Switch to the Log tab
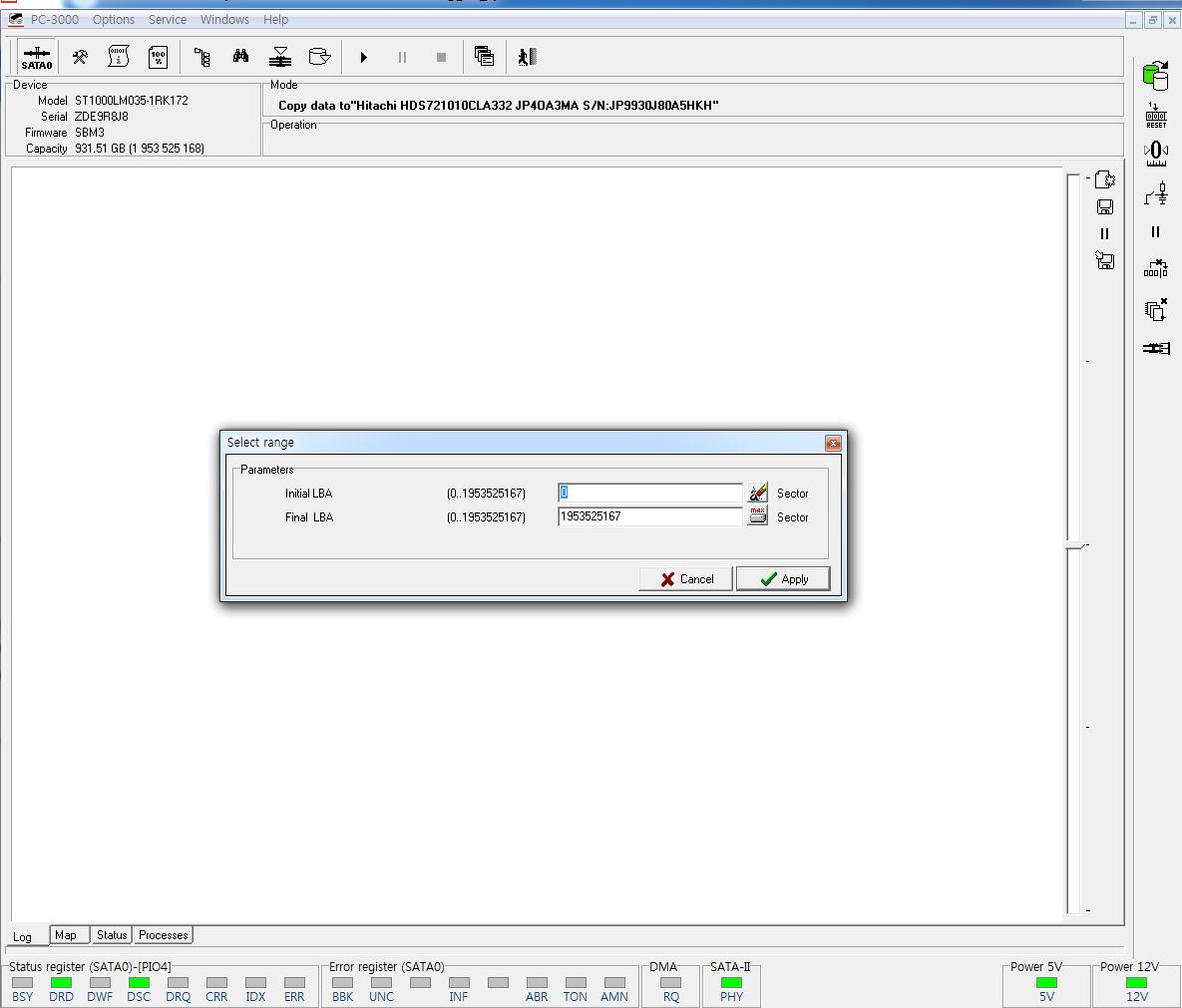This screenshot has height=1008, width=1182. click(x=23, y=936)
